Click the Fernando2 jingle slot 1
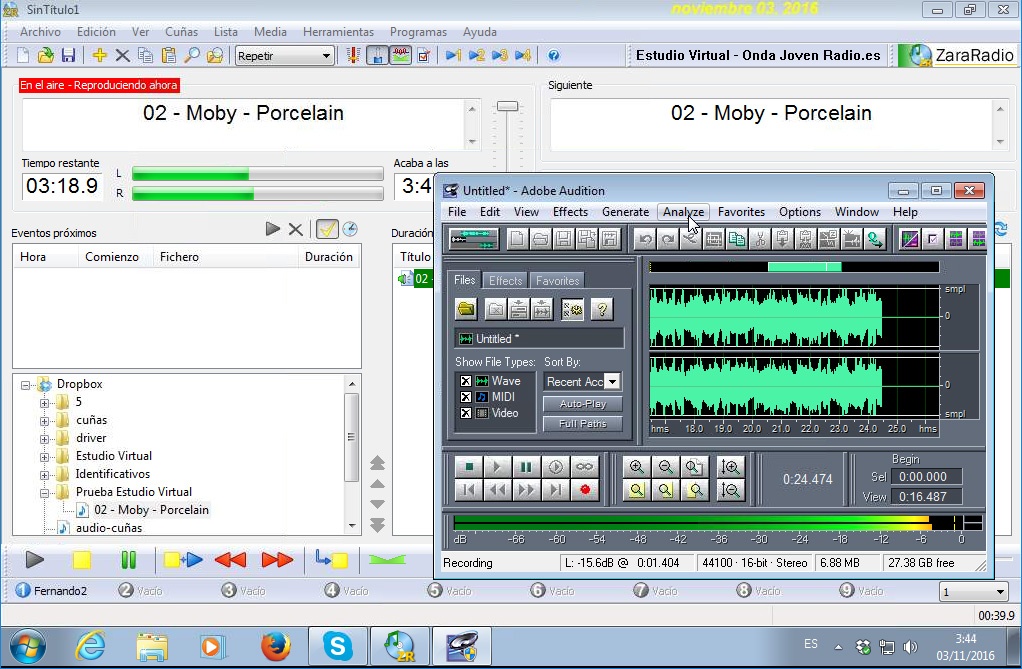Image resolution: width=1022 pixels, height=669 pixels. 51,591
